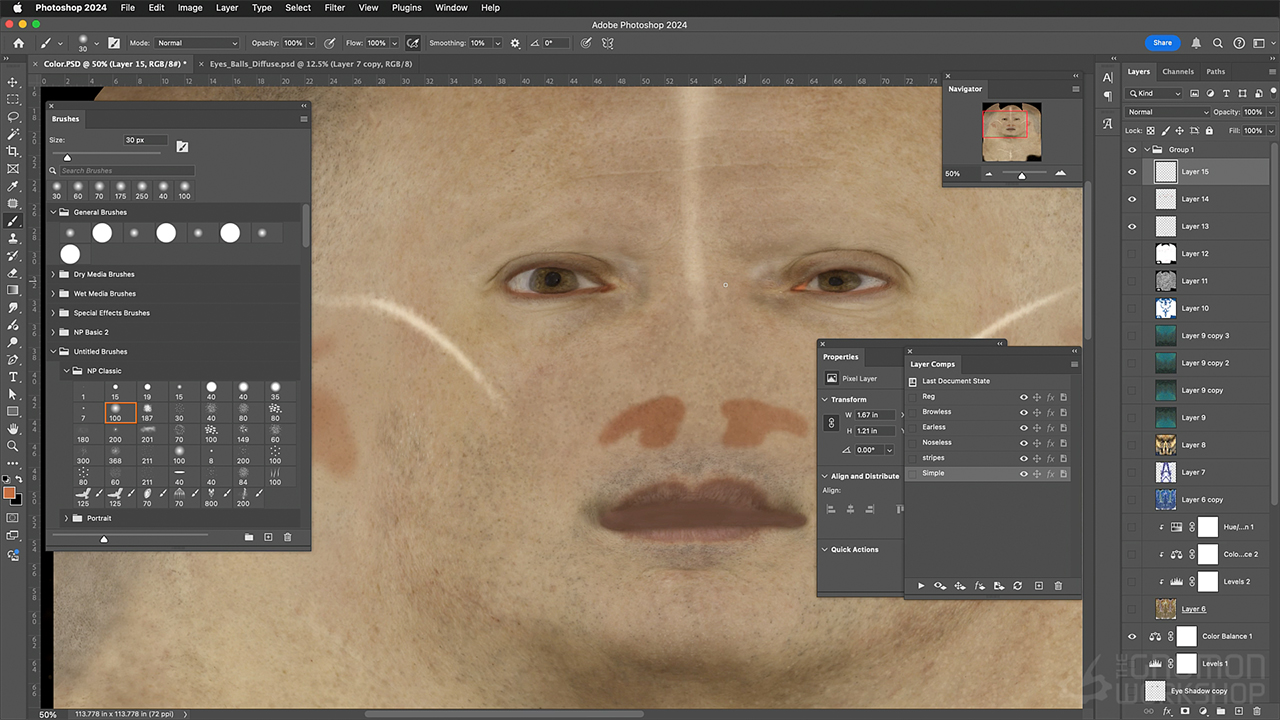1280x720 pixels.
Task: Pick the Zoom tool in toolbar
Action: tap(13, 446)
